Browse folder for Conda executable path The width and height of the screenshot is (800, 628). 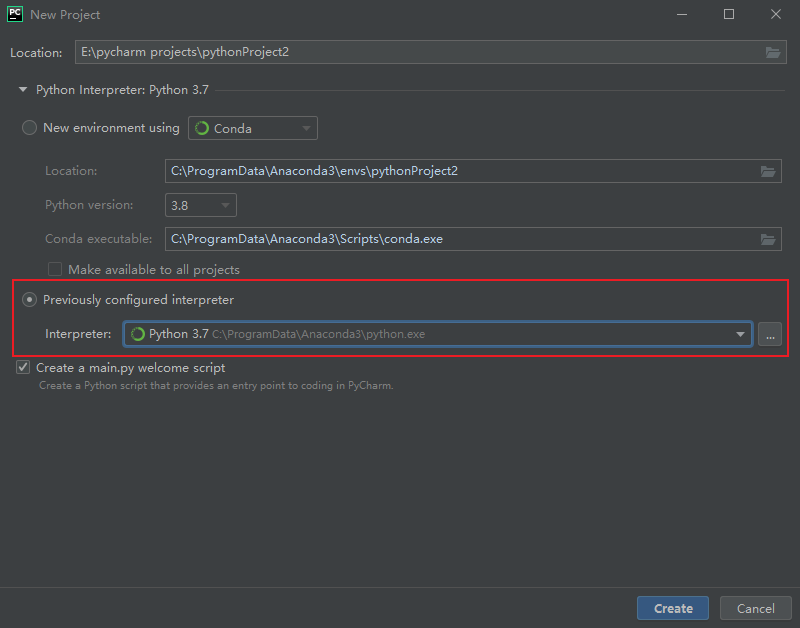[768, 239]
